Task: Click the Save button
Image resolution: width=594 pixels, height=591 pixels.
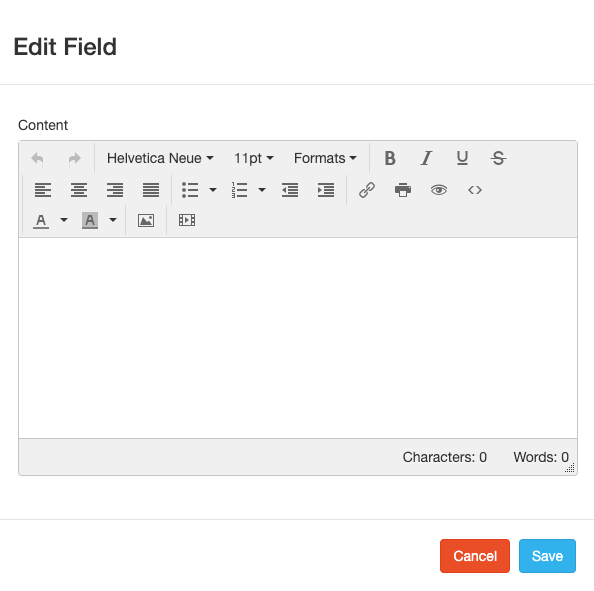Action: click(547, 556)
